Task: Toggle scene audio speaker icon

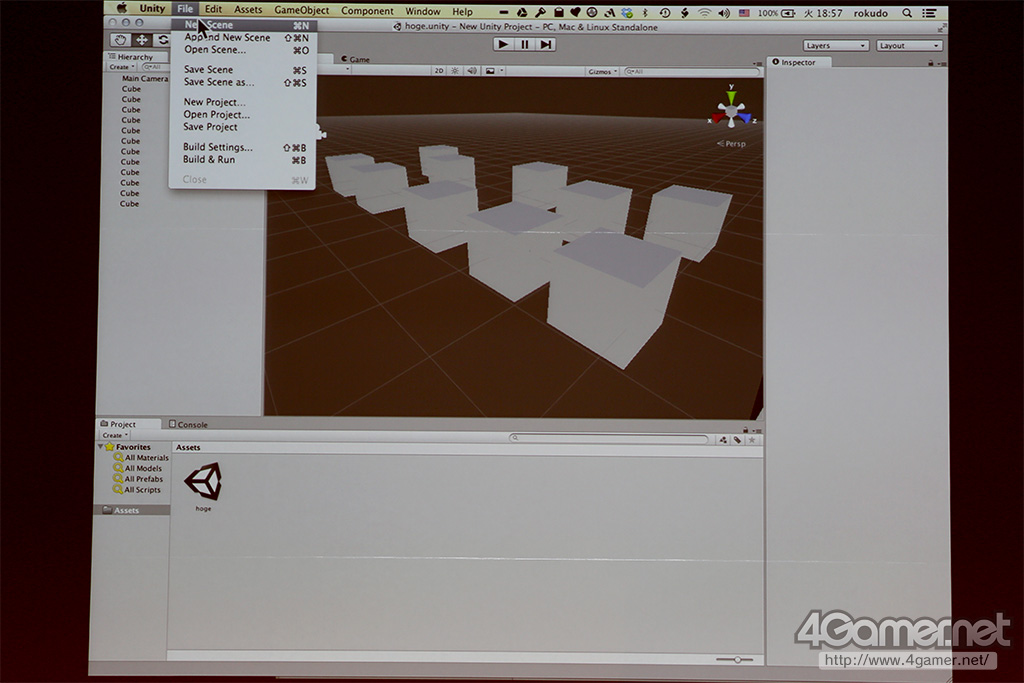Action: pyautogui.click(x=472, y=71)
